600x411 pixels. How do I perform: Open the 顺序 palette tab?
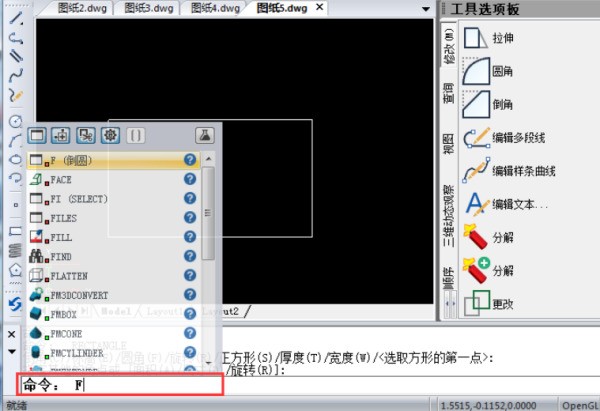coord(449,277)
